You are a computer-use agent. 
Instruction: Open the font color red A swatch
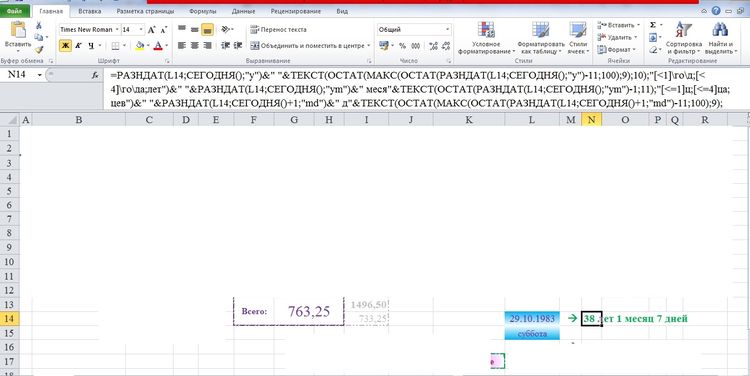(158, 46)
